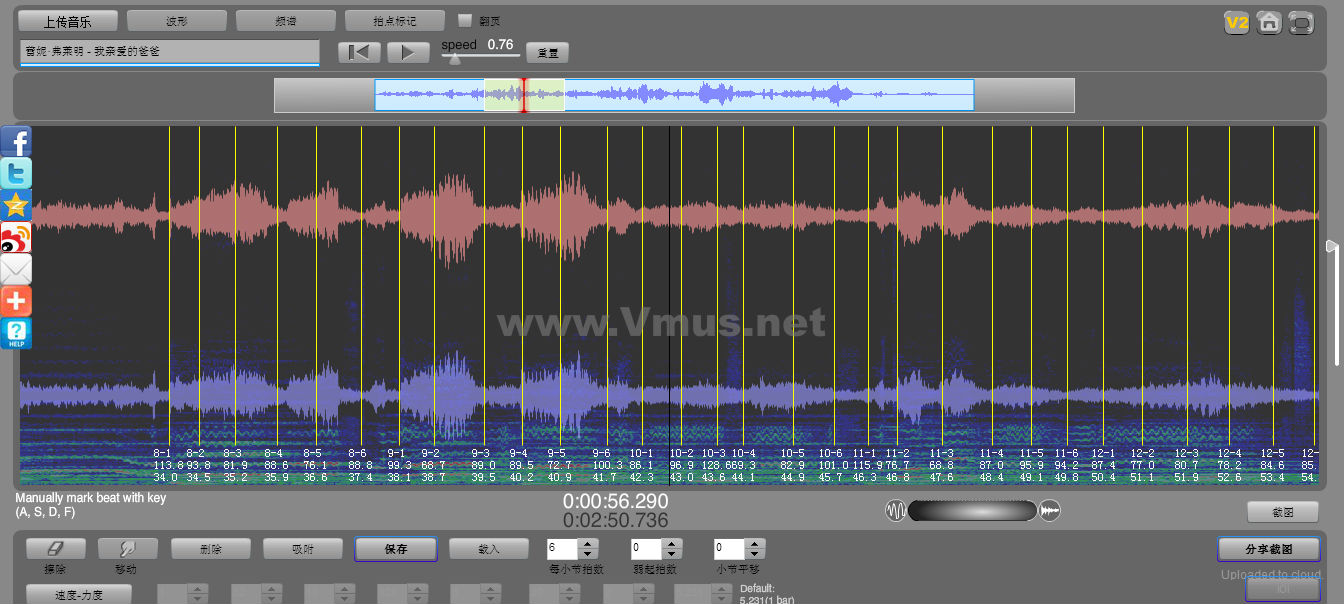The width and height of the screenshot is (1344, 604).
Task: Click the Weibo share icon
Action: pyautogui.click(x=16, y=238)
